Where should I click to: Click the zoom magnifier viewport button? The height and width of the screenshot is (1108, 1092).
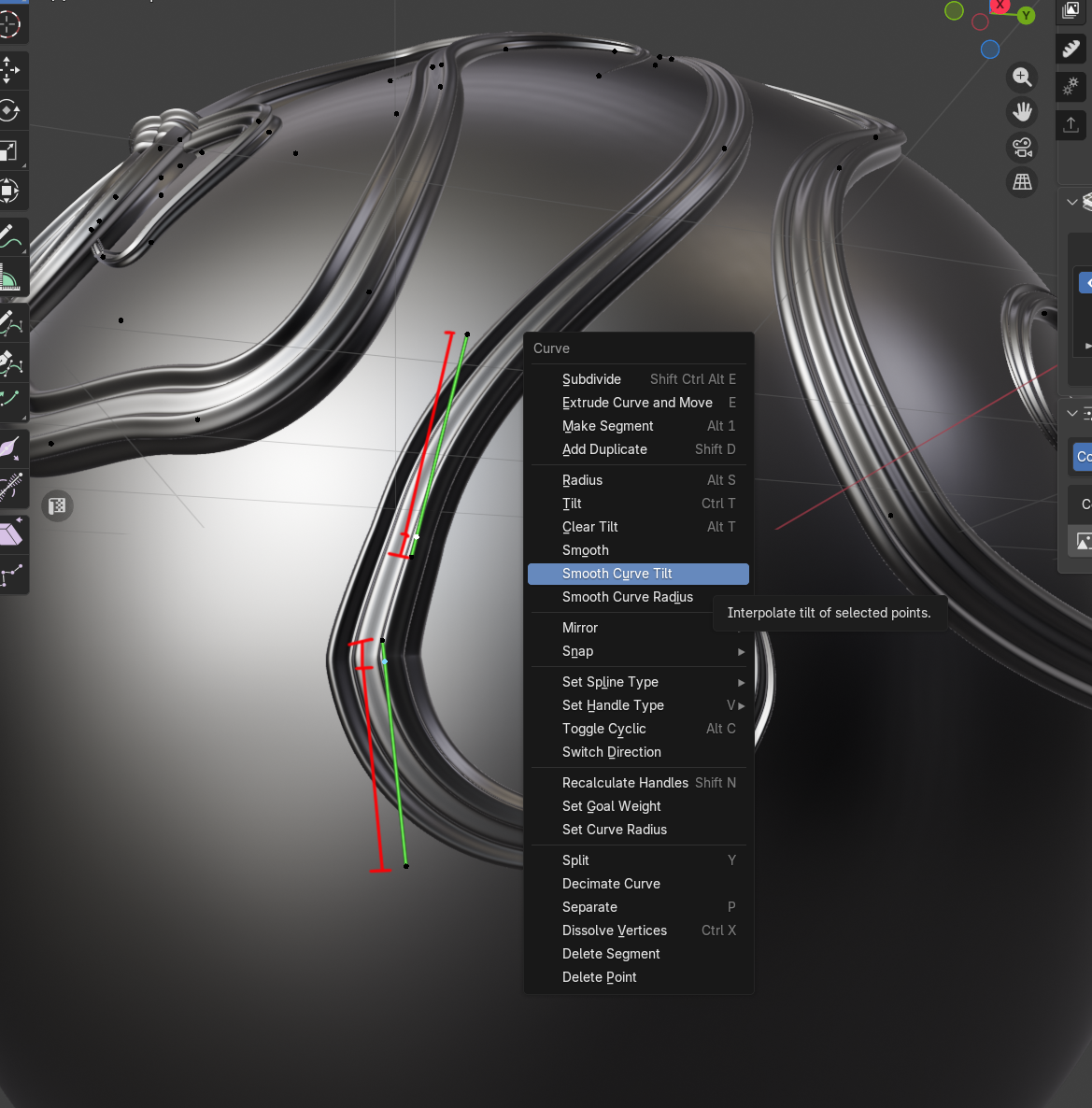[1022, 77]
